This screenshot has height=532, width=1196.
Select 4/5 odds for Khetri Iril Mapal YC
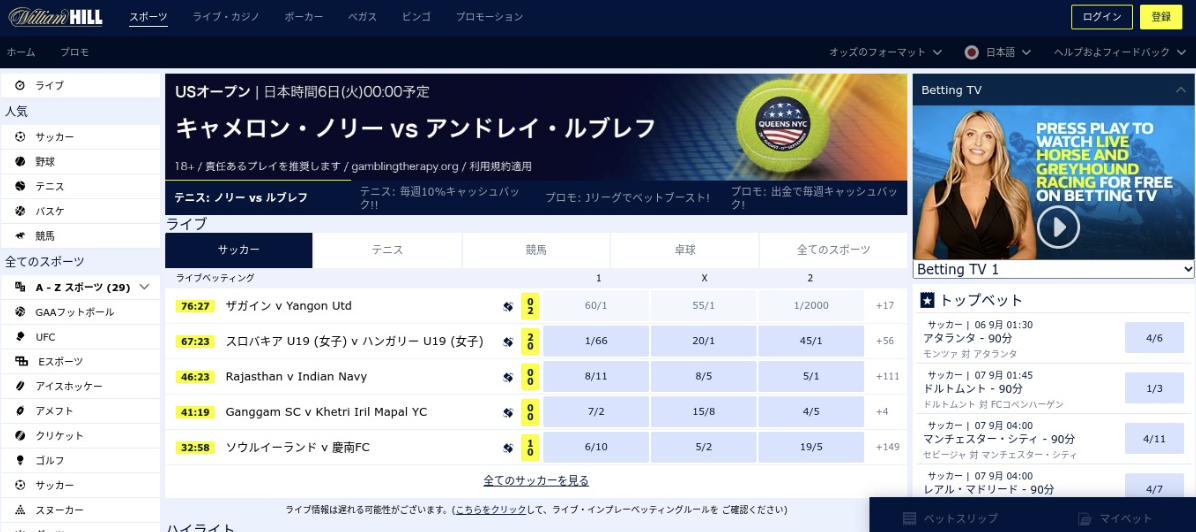tap(810, 411)
